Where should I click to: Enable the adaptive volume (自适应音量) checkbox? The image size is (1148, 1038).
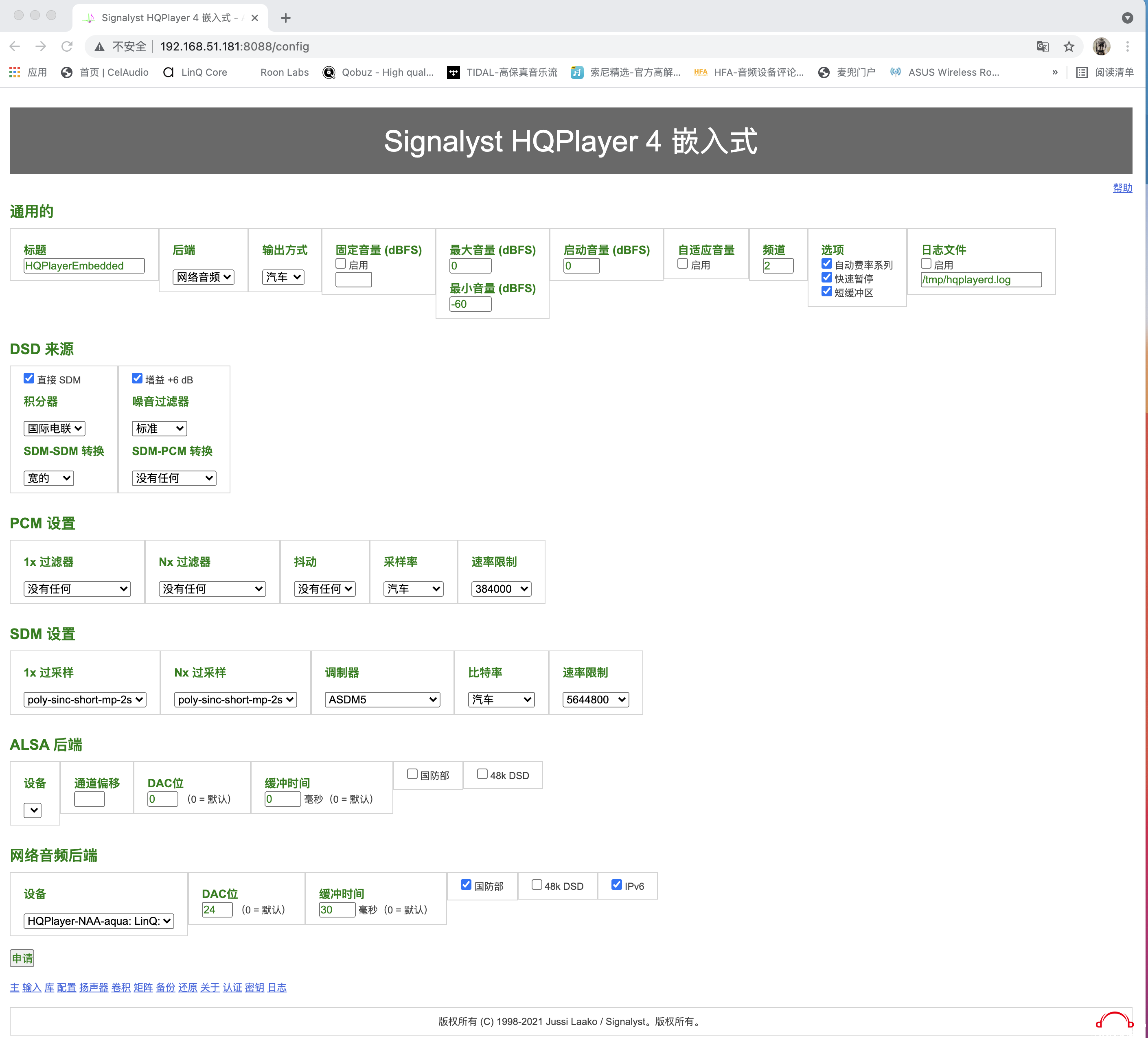point(683,264)
